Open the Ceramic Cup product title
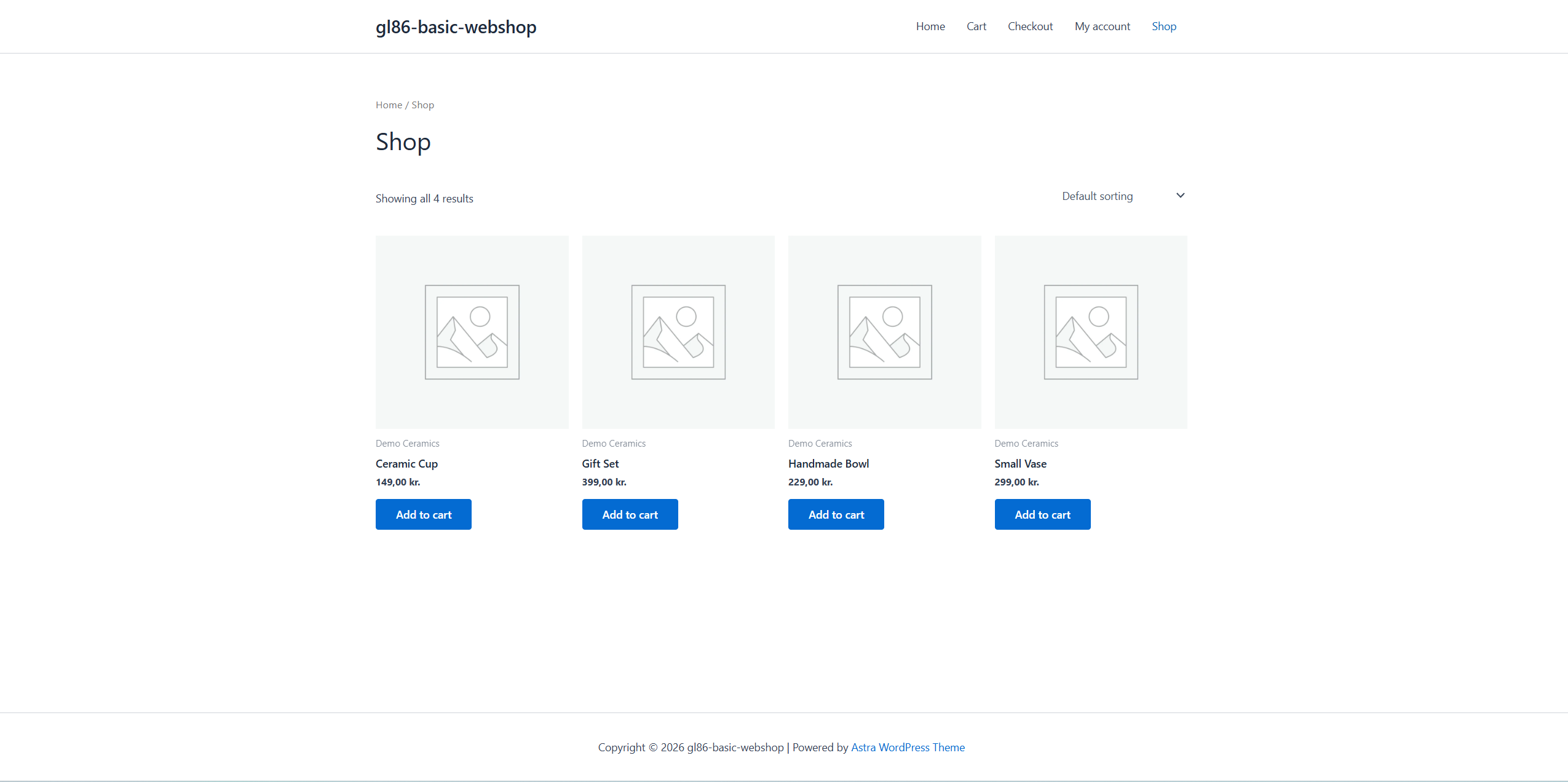 point(406,464)
